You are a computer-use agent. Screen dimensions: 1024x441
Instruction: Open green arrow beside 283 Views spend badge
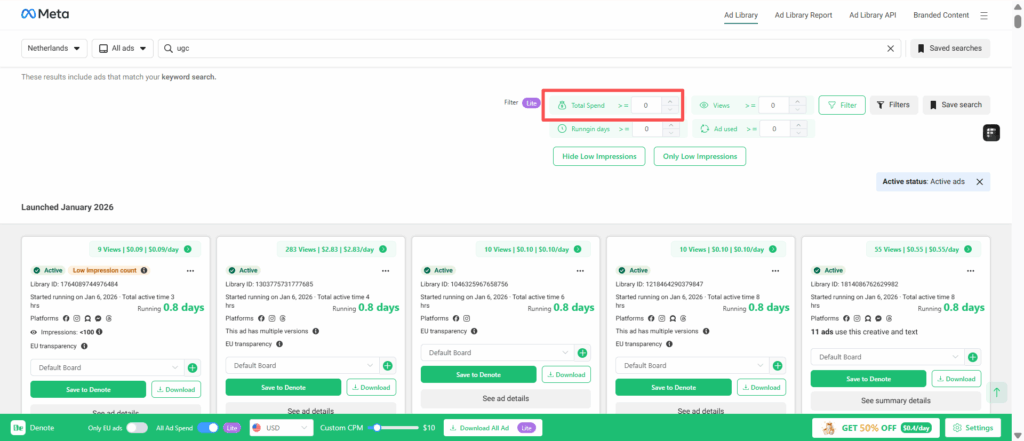[x=383, y=249]
